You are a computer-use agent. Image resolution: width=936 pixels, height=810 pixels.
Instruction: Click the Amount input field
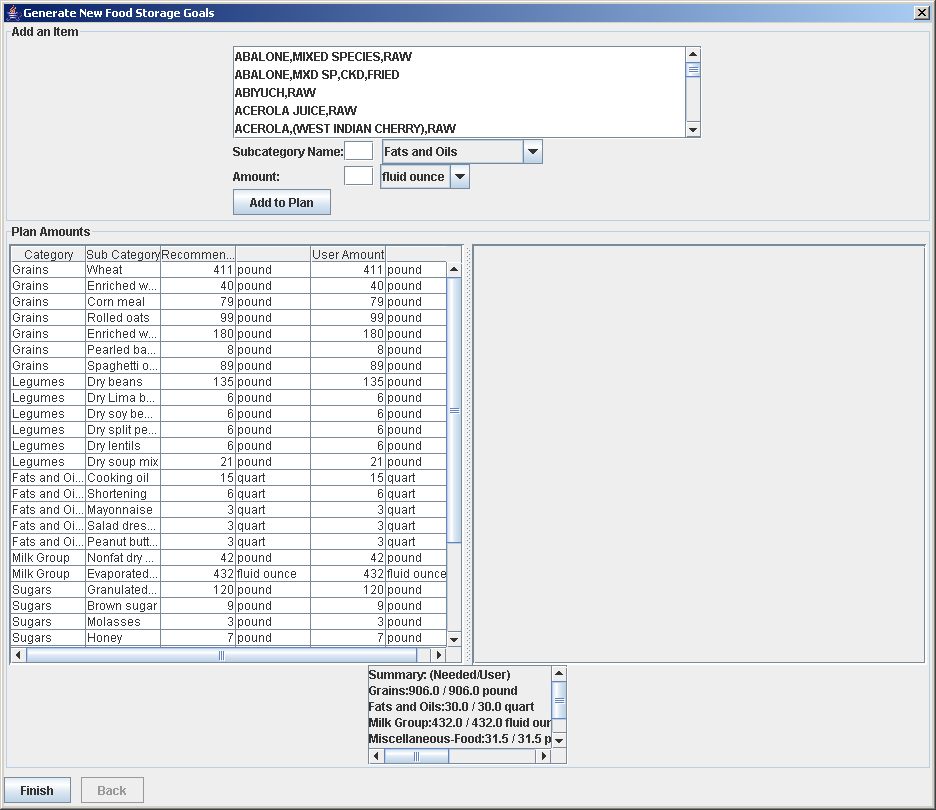[x=358, y=177]
